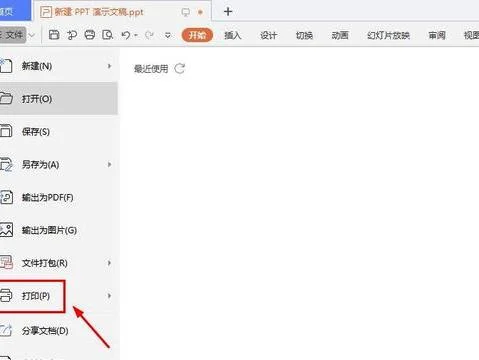Image resolution: width=479 pixels, height=360 pixels.
Task: Open the 动画 ribbon tab
Action: pyautogui.click(x=340, y=35)
